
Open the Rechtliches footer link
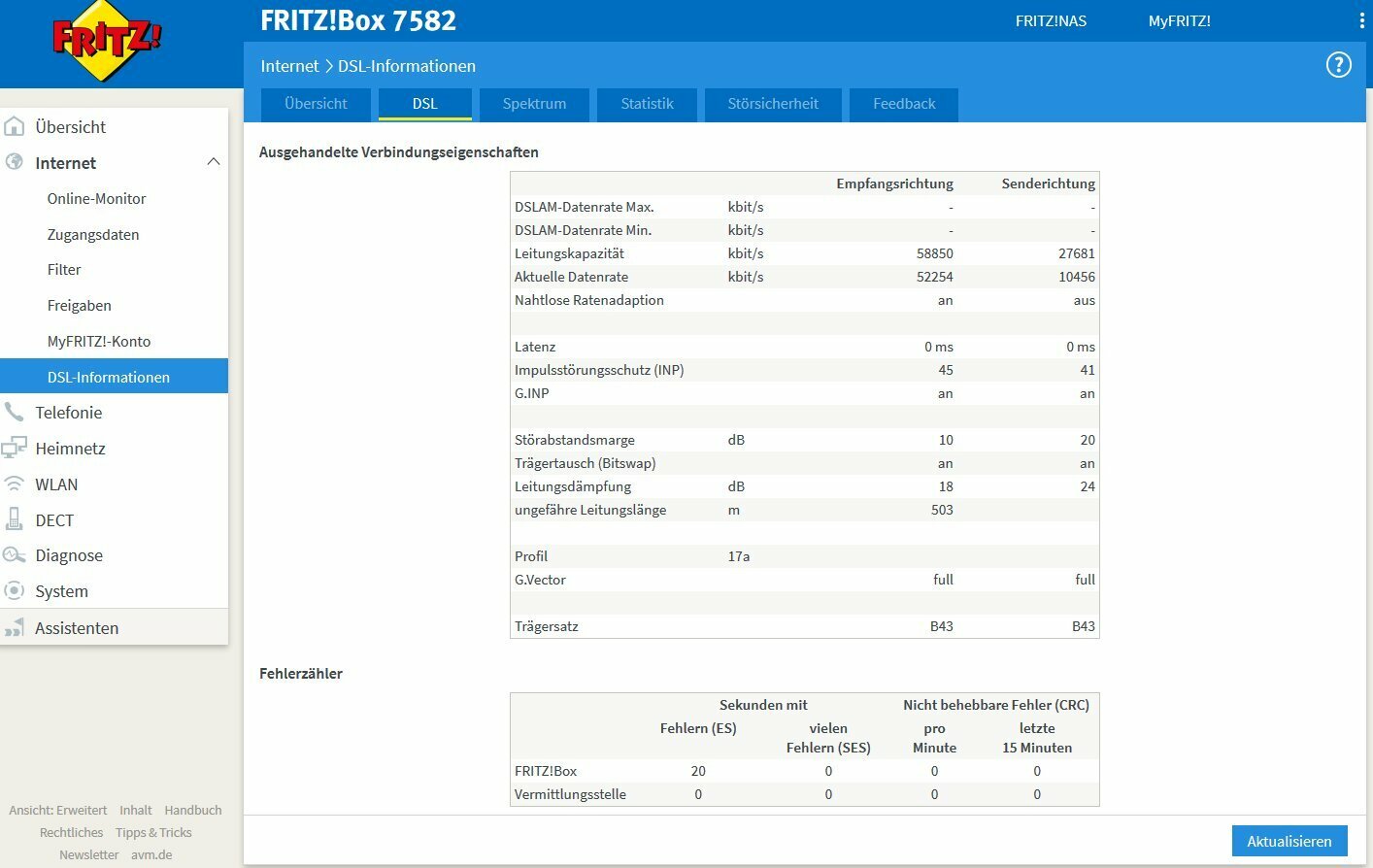tap(71, 832)
